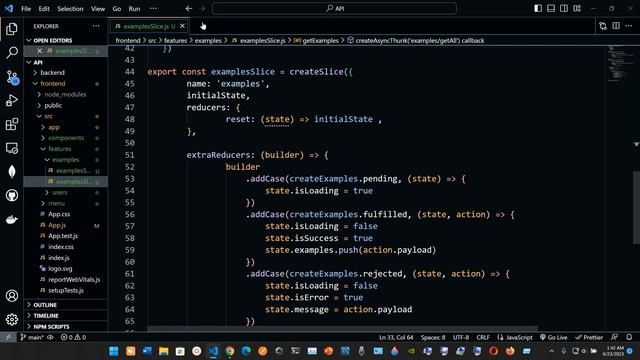Viewport: 640px width, 360px height.
Task: Collapse the Open Editors section
Action: pyautogui.click(x=66, y=40)
